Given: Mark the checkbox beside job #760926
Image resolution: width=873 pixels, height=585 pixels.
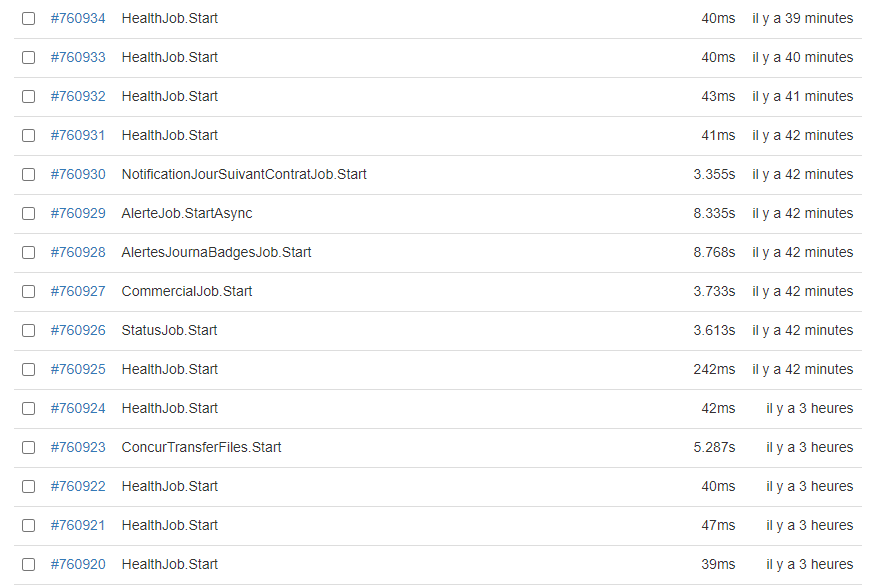Looking at the screenshot, I should click(28, 330).
